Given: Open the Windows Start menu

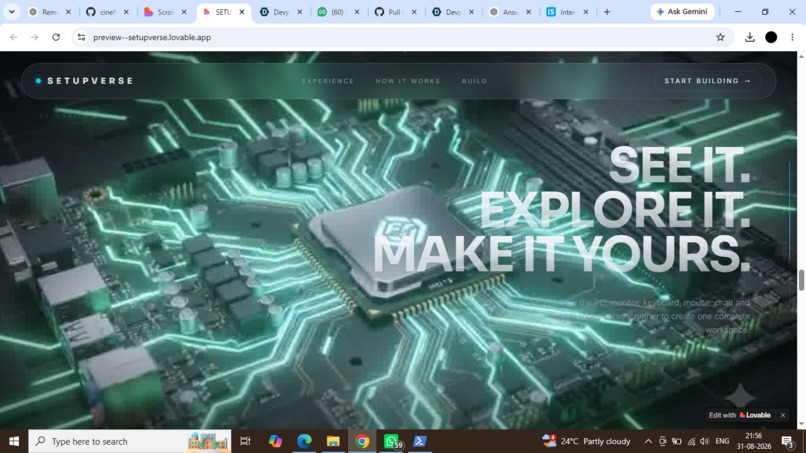Looking at the screenshot, I should [14, 441].
